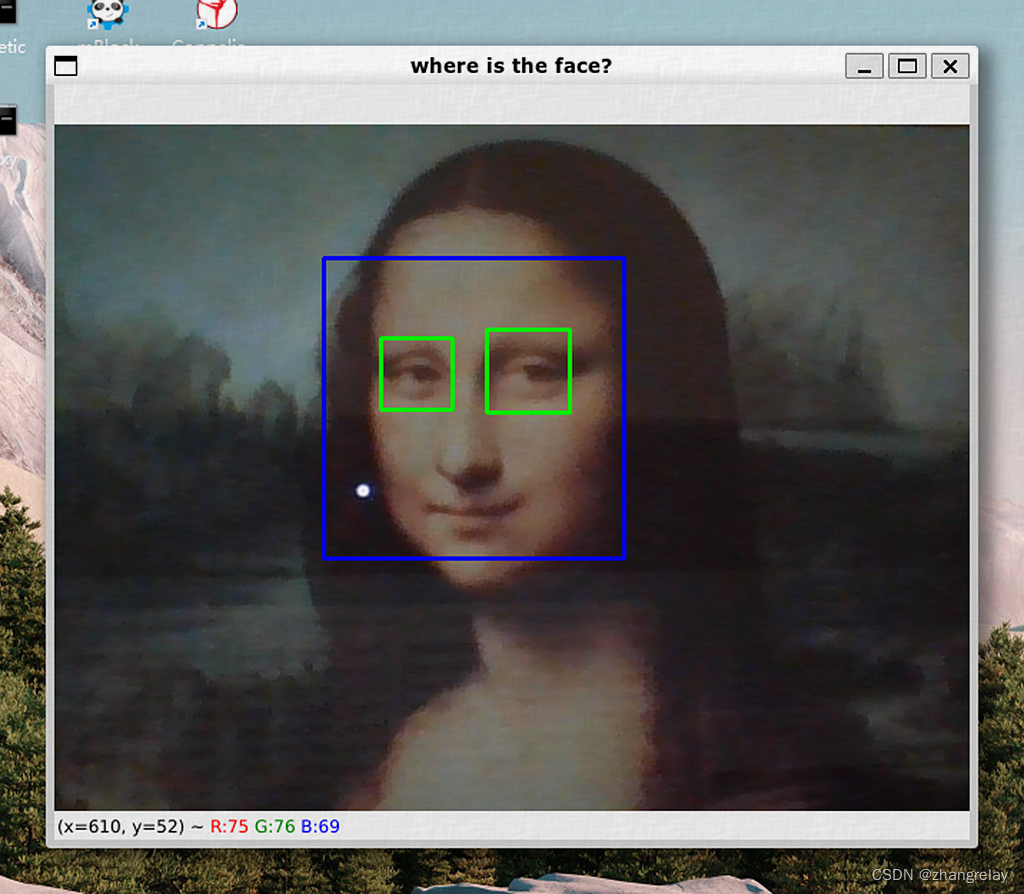Maximize the 'where is the face?' window
Screen dimensions: 1024x894
[x=907, y=66]
